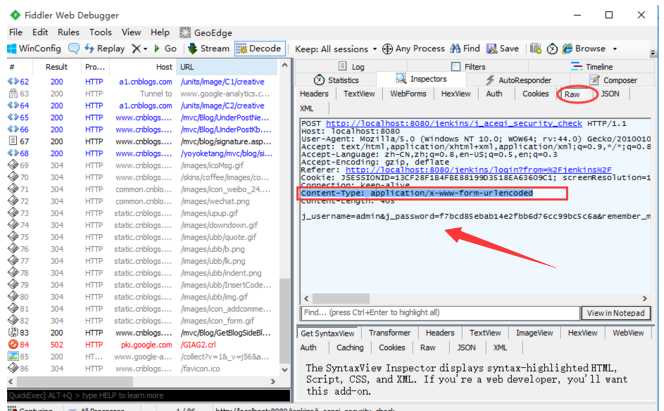Replay the selected session
The image size is (664, 411).
click(105, 49)
